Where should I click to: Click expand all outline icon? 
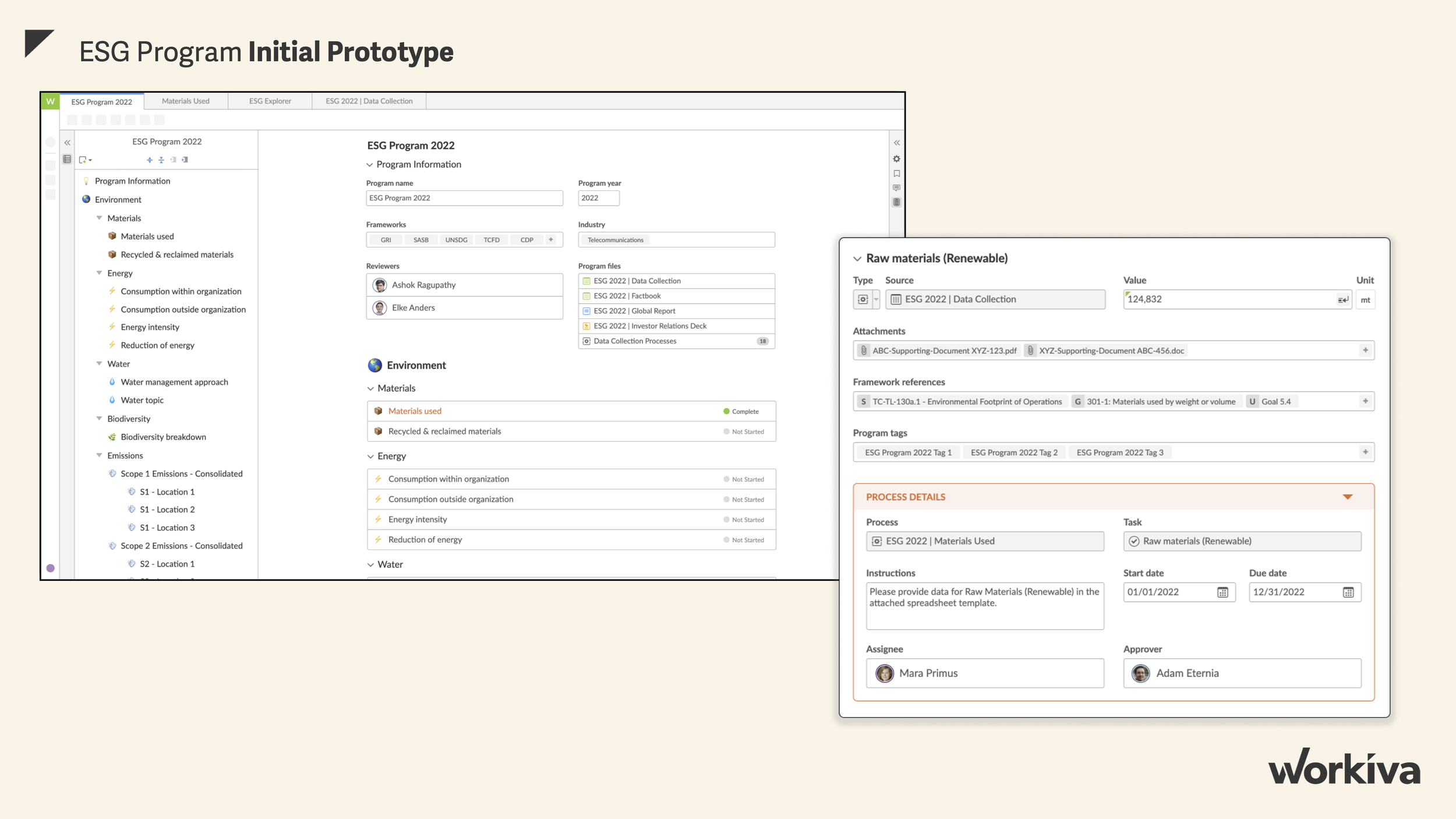(150, 159)
